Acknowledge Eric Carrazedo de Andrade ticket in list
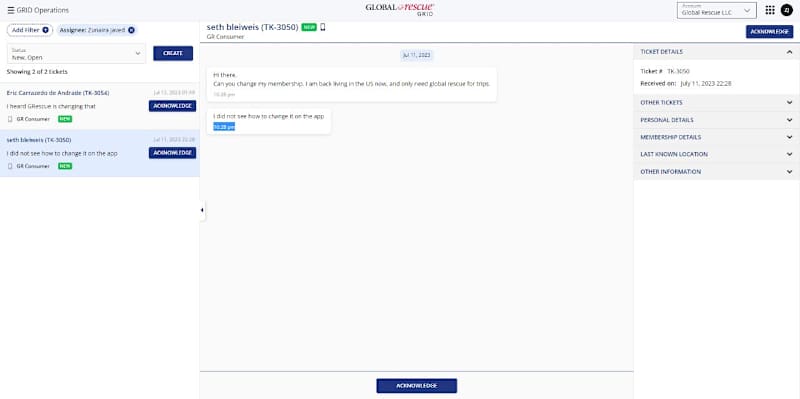The width and height of the screenshot is (800, 399). (172, 106)
